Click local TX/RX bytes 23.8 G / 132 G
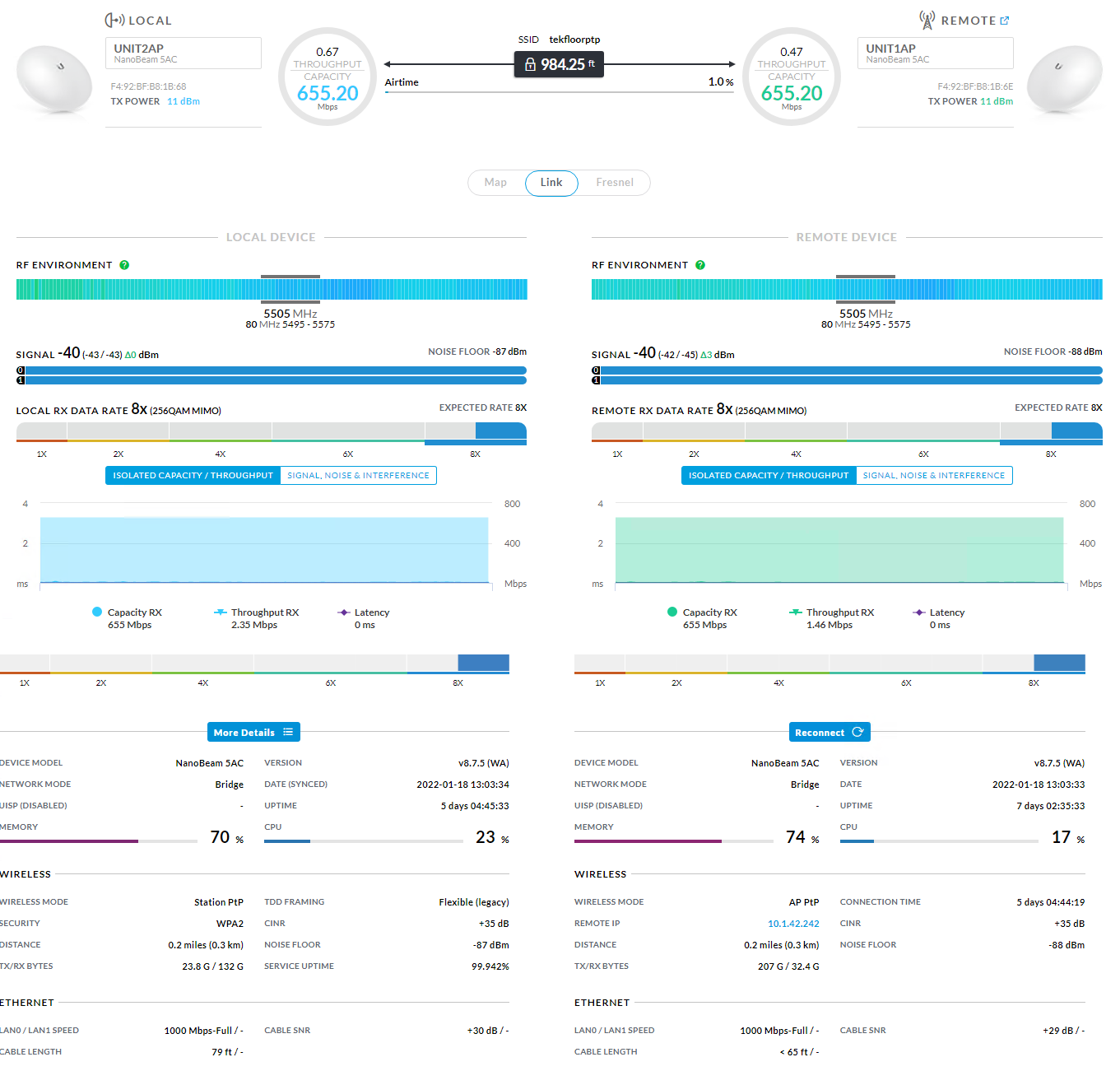 click(x=212, y=966)
